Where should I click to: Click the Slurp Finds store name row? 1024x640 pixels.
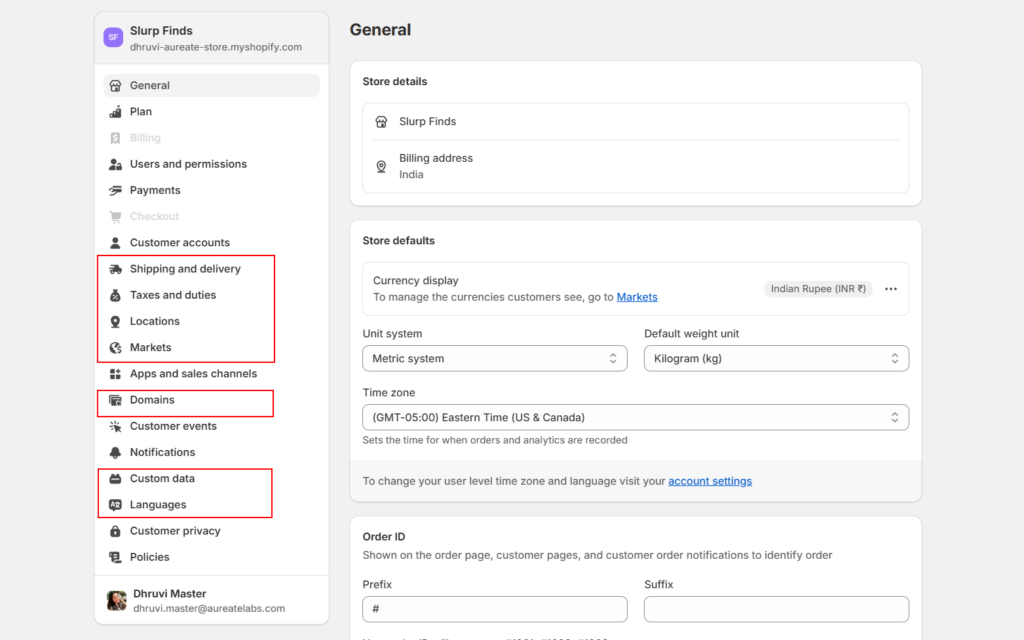tap(635, 121)
